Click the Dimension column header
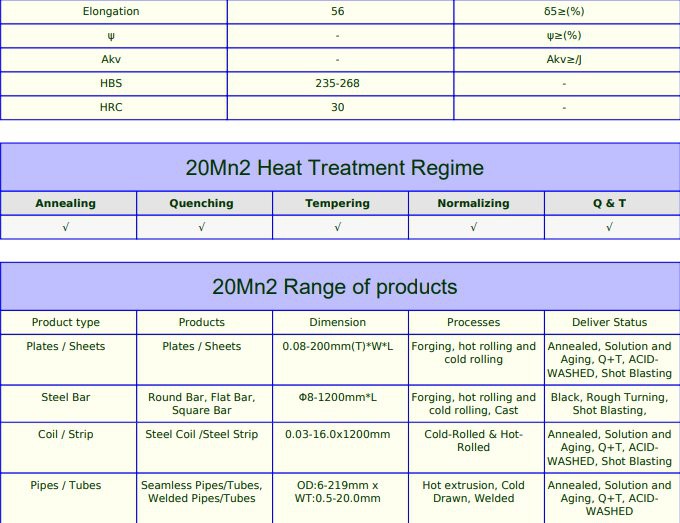Screen dimensions: 680x523 coord(338,322)
